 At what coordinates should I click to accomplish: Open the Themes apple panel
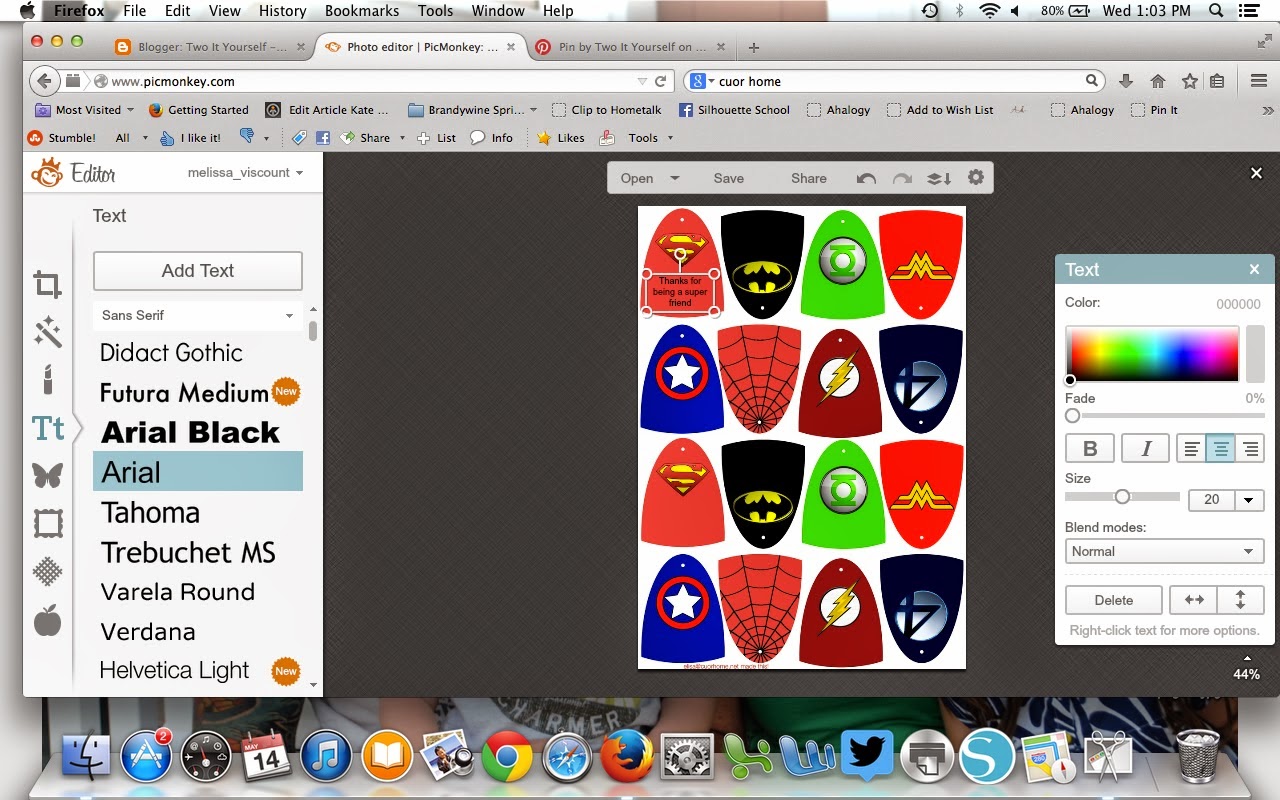47,620
